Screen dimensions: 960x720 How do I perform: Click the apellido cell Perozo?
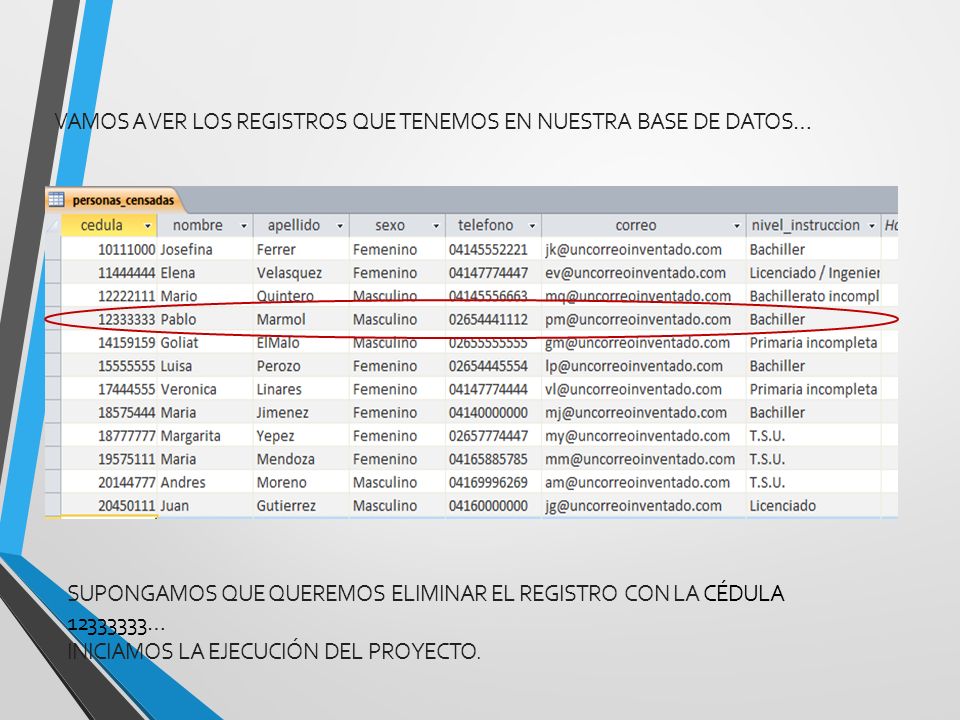(x=301, y=366)
